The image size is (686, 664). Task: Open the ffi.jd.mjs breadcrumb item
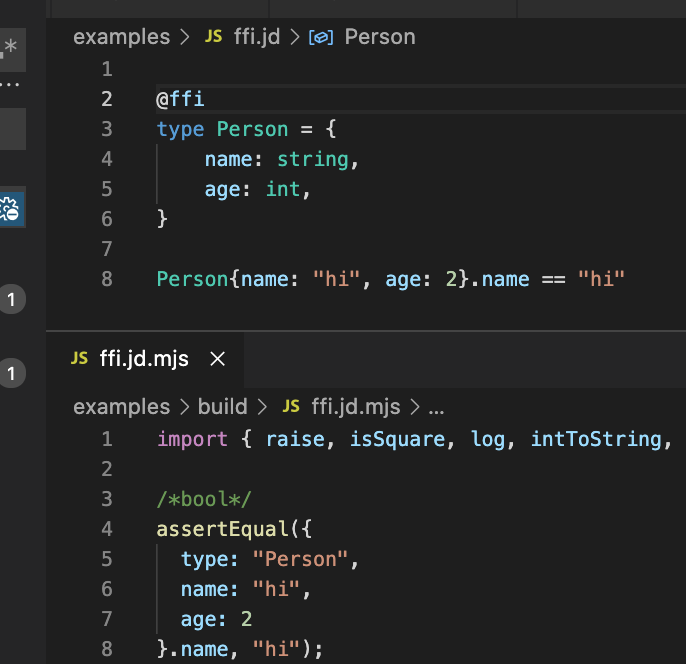(x=356, y=407)
